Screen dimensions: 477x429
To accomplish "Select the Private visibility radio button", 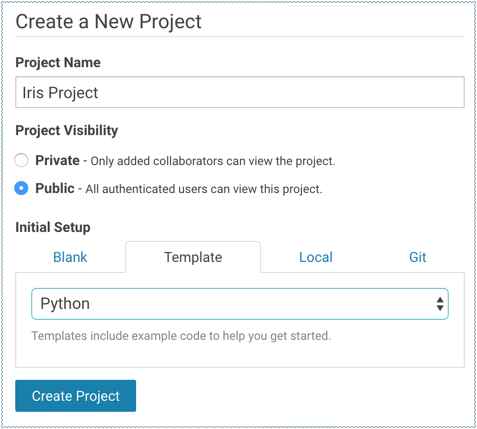I will click(x=21, y=160).
